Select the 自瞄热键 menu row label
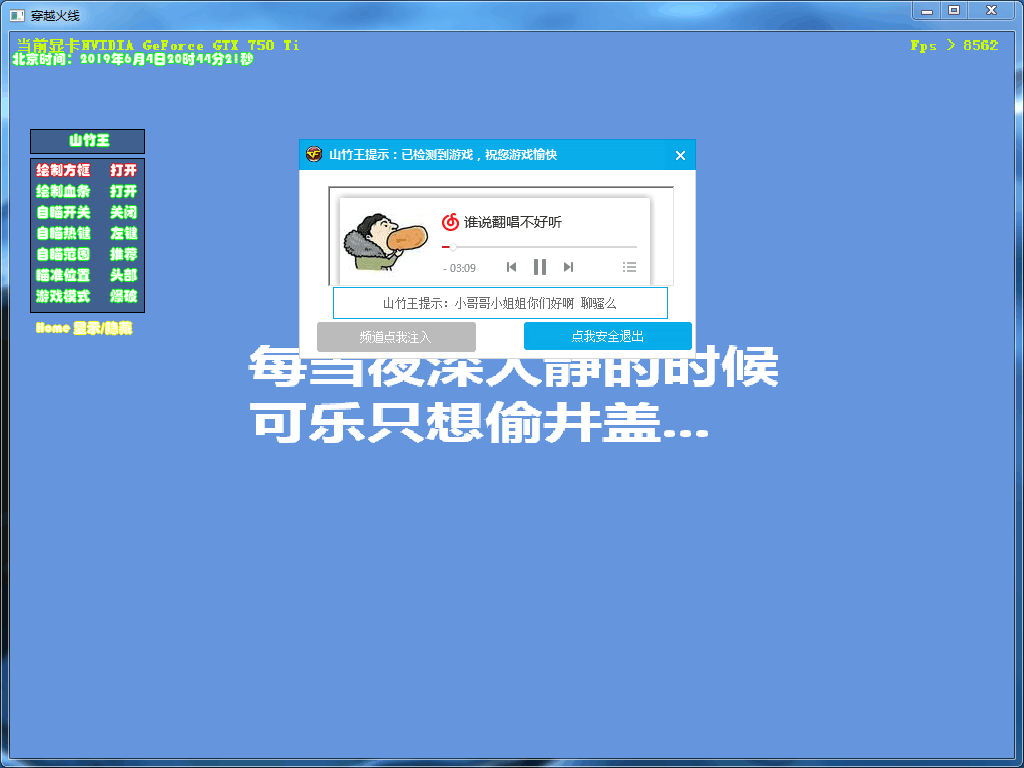The height and width of the screenshot is (768, 1024). click(x=63, y=233)
